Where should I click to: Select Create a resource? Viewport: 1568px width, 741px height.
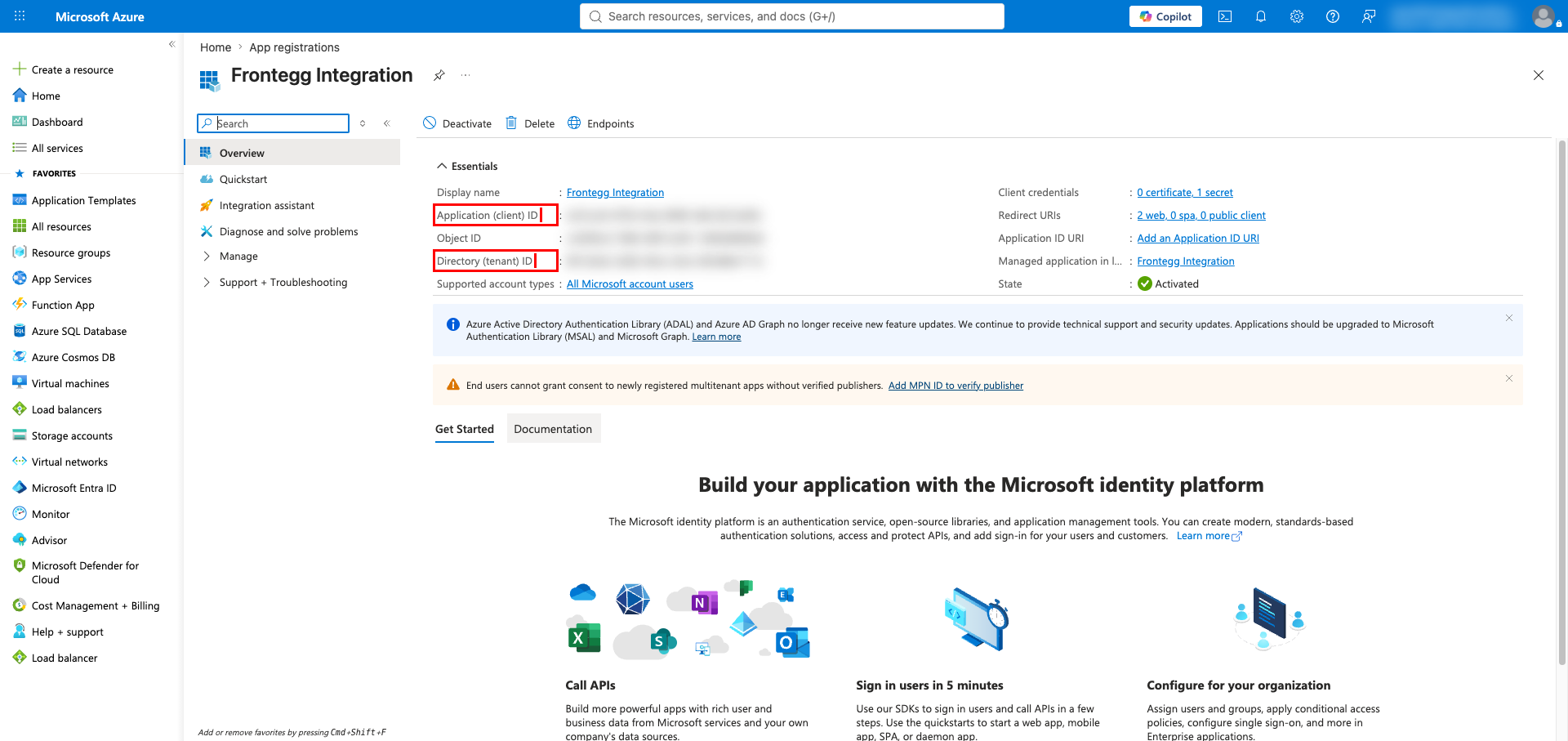72,69
